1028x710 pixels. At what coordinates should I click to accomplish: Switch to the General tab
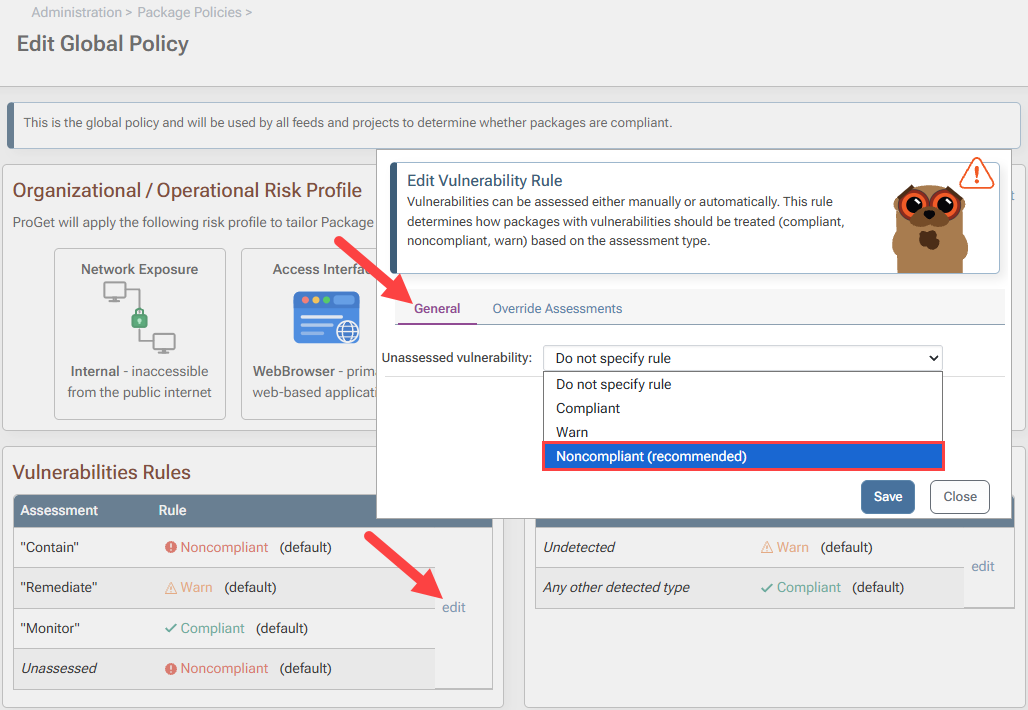pyautogui.click(x=437, y=308)
